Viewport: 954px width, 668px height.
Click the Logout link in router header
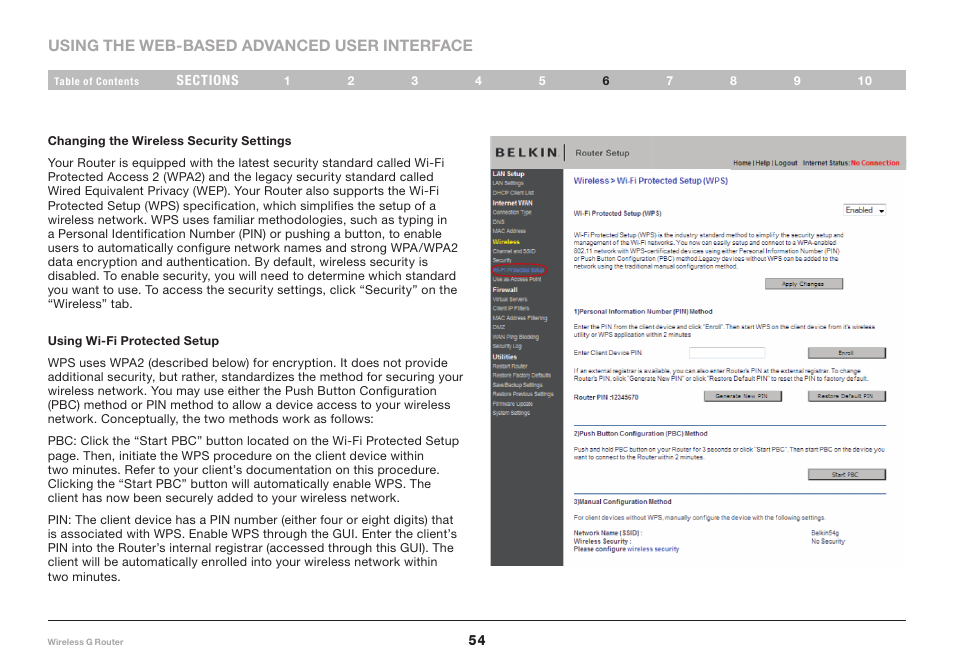click(785, 163)
